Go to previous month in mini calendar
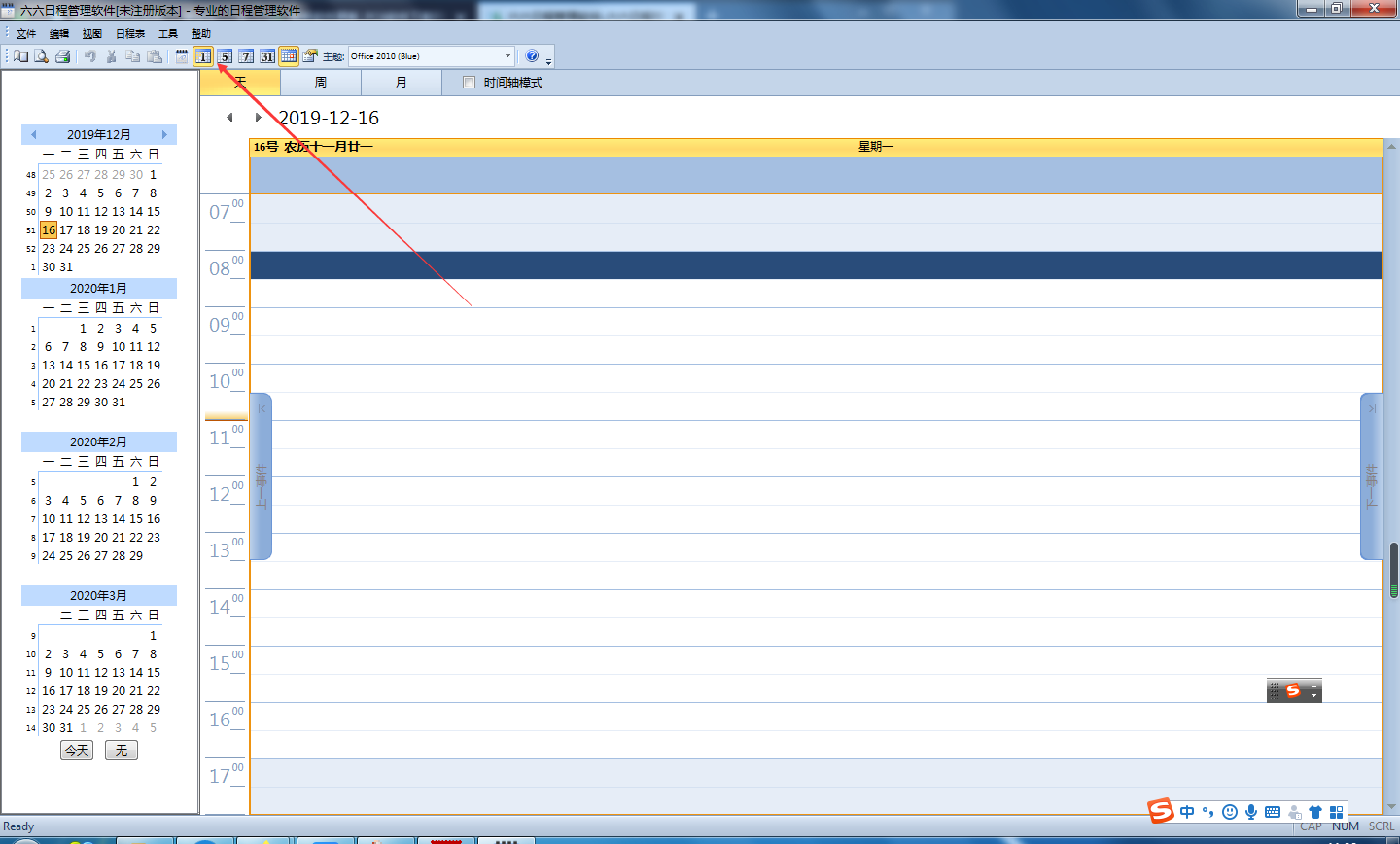Screen dimensions: 1400x844 point(33,135)
